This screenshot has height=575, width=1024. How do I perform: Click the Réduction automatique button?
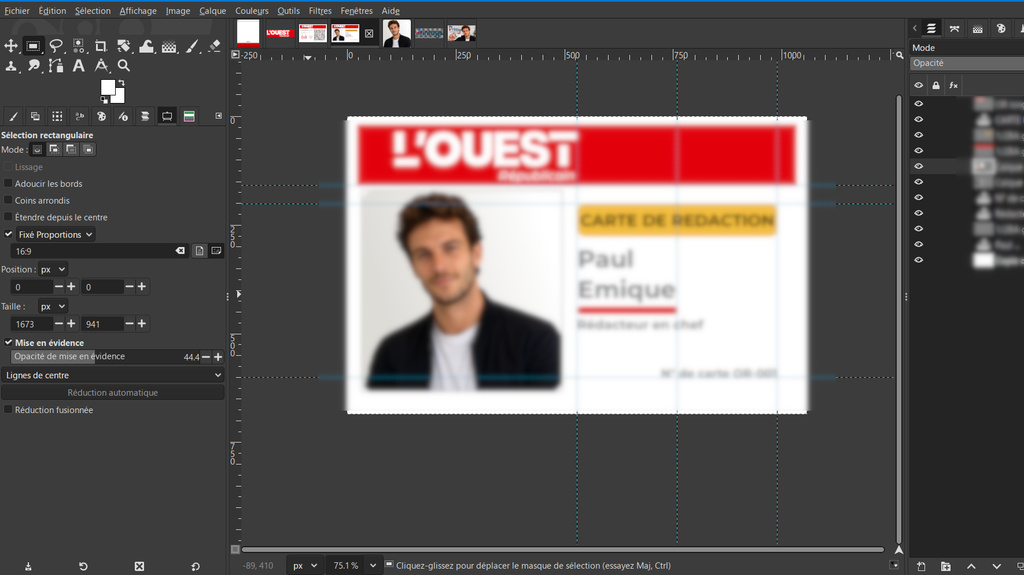[x=112, y=393]
